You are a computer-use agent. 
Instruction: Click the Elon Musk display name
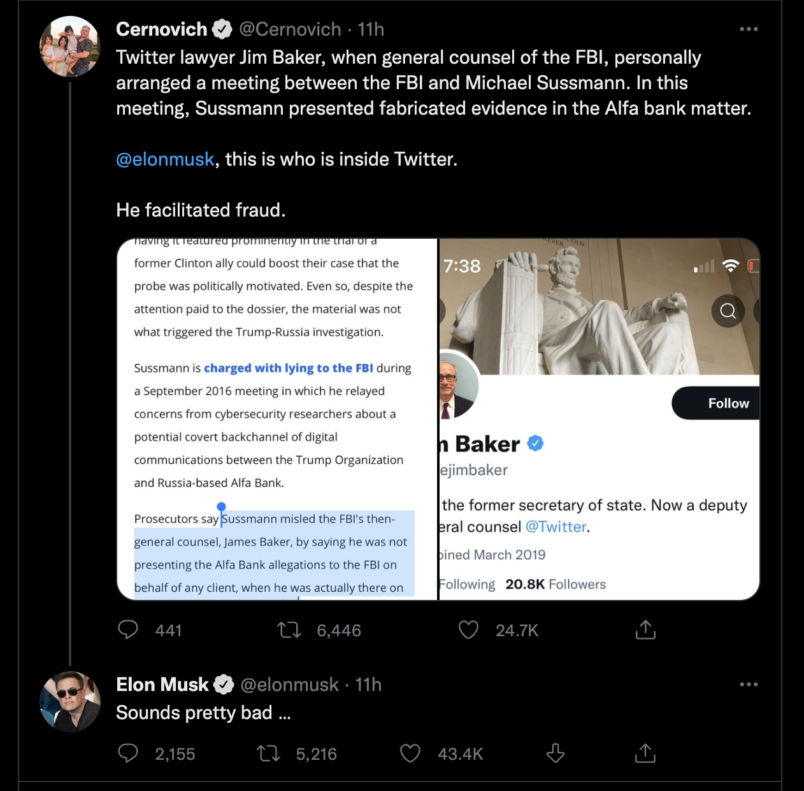point(162,684)
